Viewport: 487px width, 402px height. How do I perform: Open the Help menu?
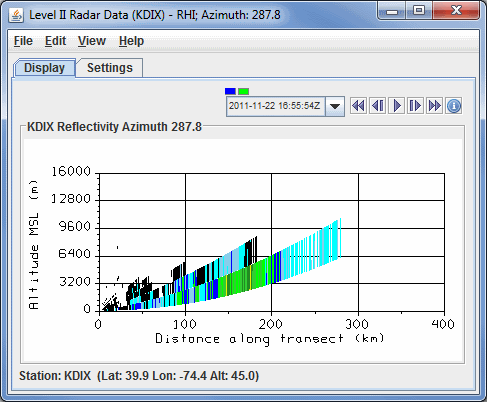tap(131, 41)
